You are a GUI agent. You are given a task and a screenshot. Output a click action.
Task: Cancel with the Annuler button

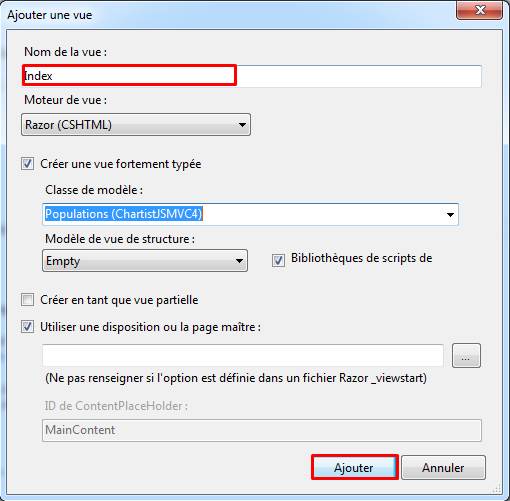(443, 467)
